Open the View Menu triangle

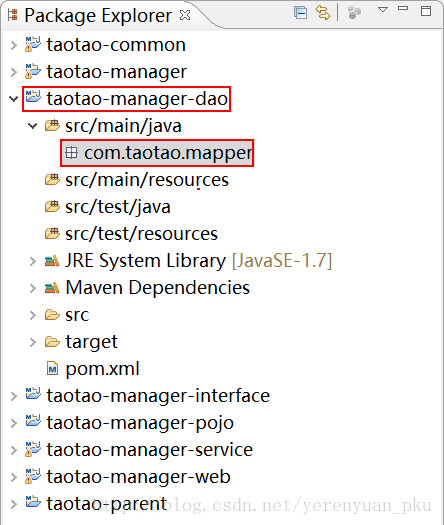(383, 9)
